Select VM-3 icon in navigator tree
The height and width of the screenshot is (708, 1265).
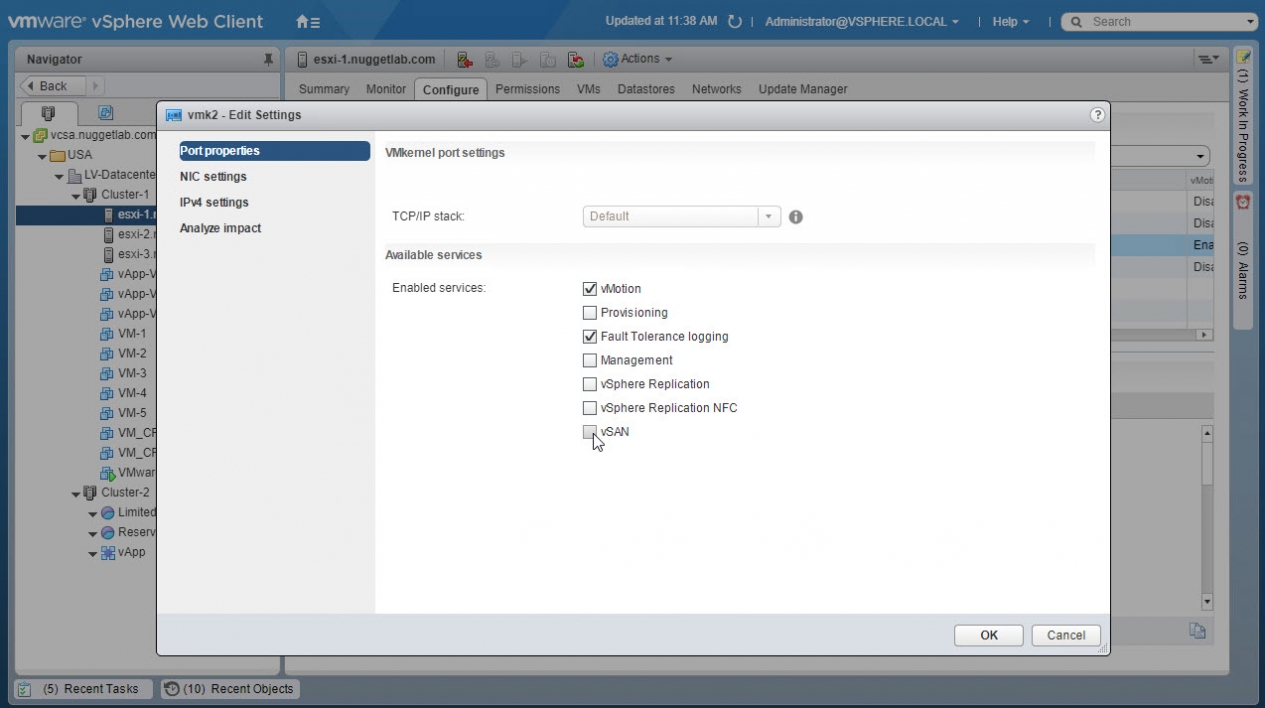click(x=107, y=373)
